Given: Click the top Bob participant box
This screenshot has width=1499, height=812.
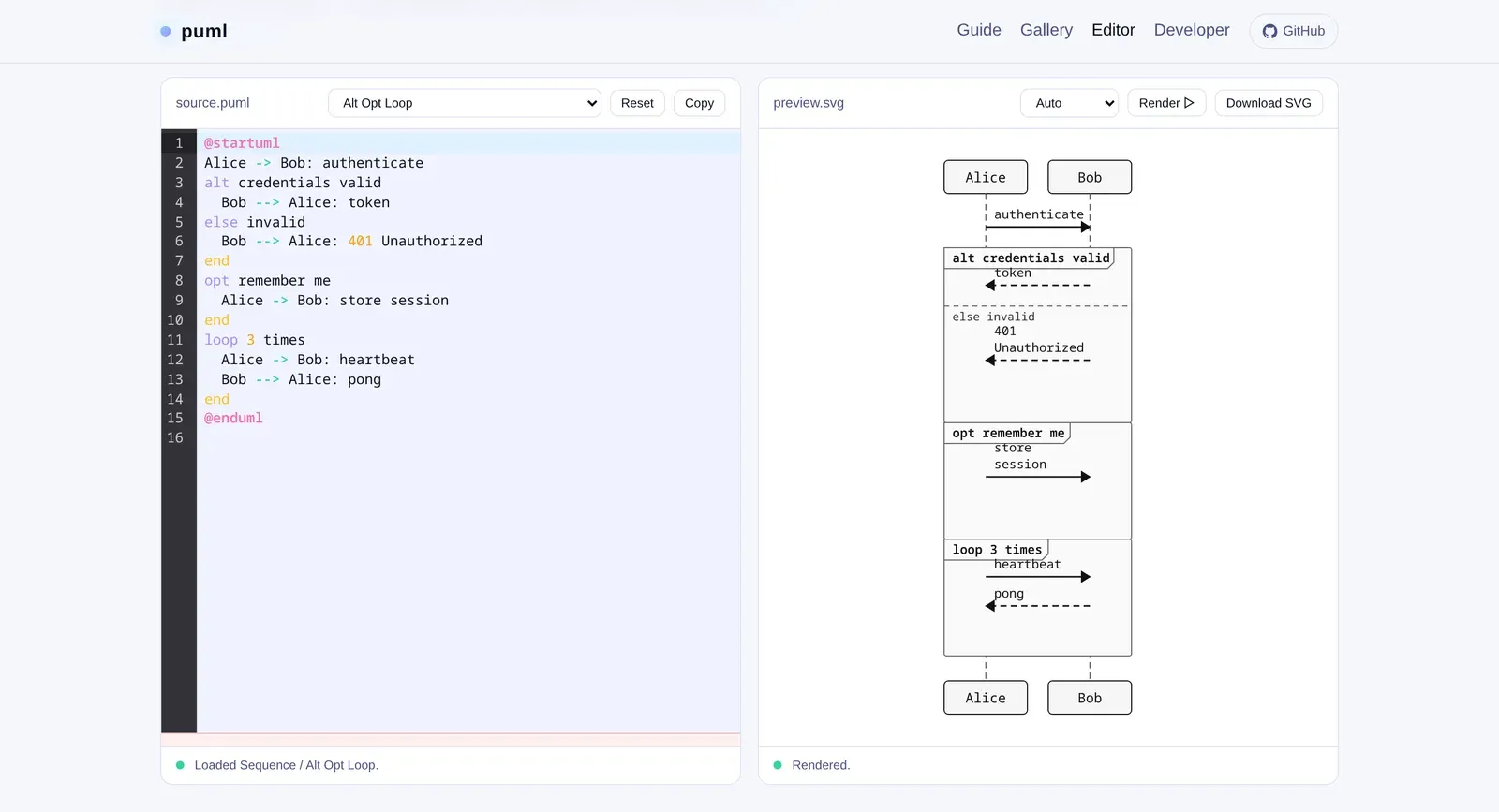Looking at the screenshot, I should pyautogui.click(x=1090, y=177).
